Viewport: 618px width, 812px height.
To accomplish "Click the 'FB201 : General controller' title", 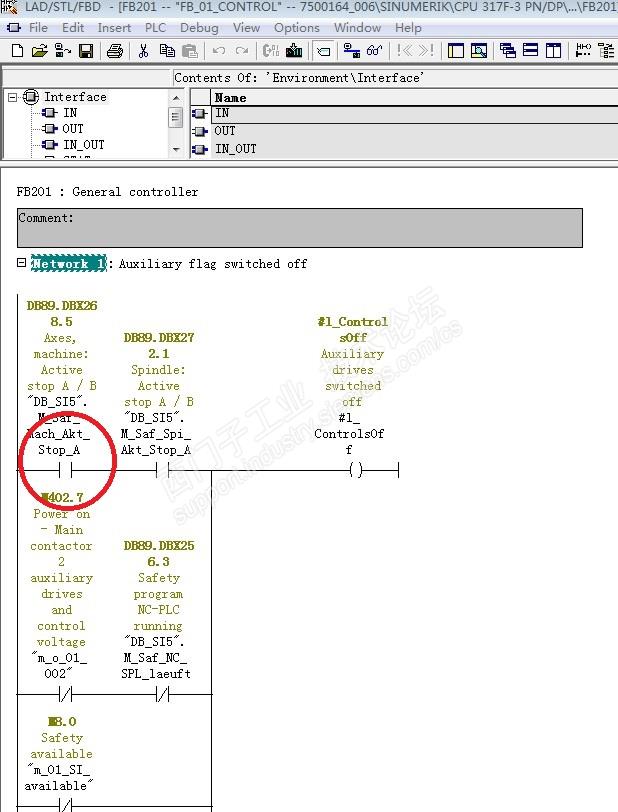I will coord(107,192).
